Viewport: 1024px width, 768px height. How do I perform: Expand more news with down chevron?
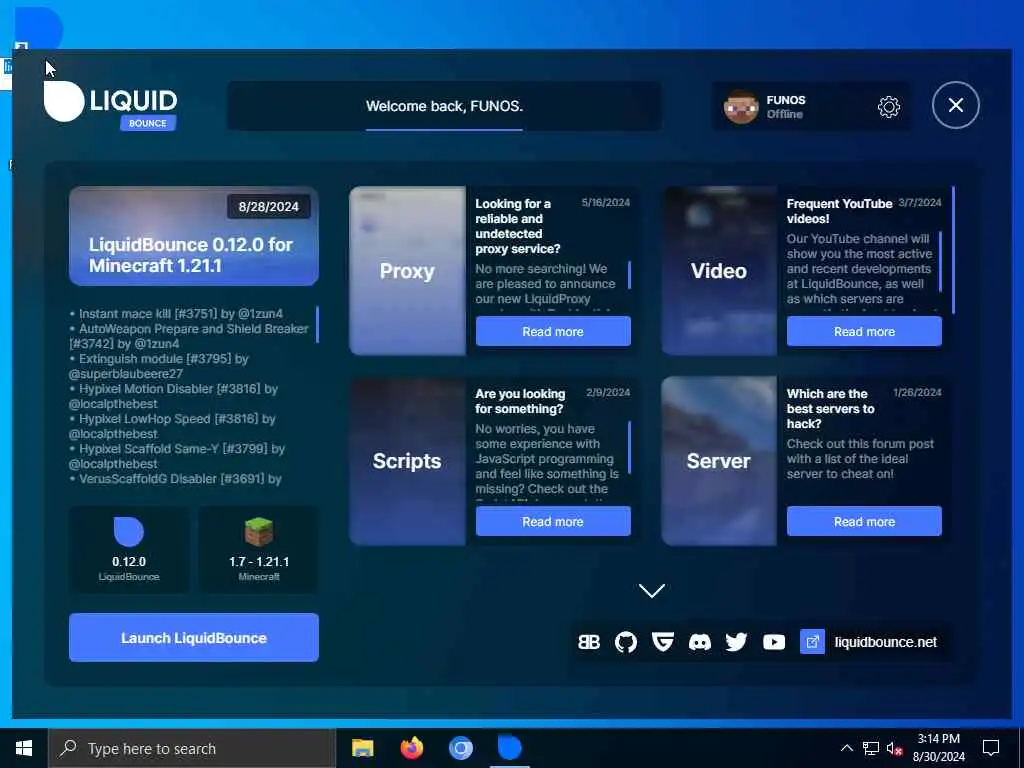pyautogui.click(x=652, y=590)
